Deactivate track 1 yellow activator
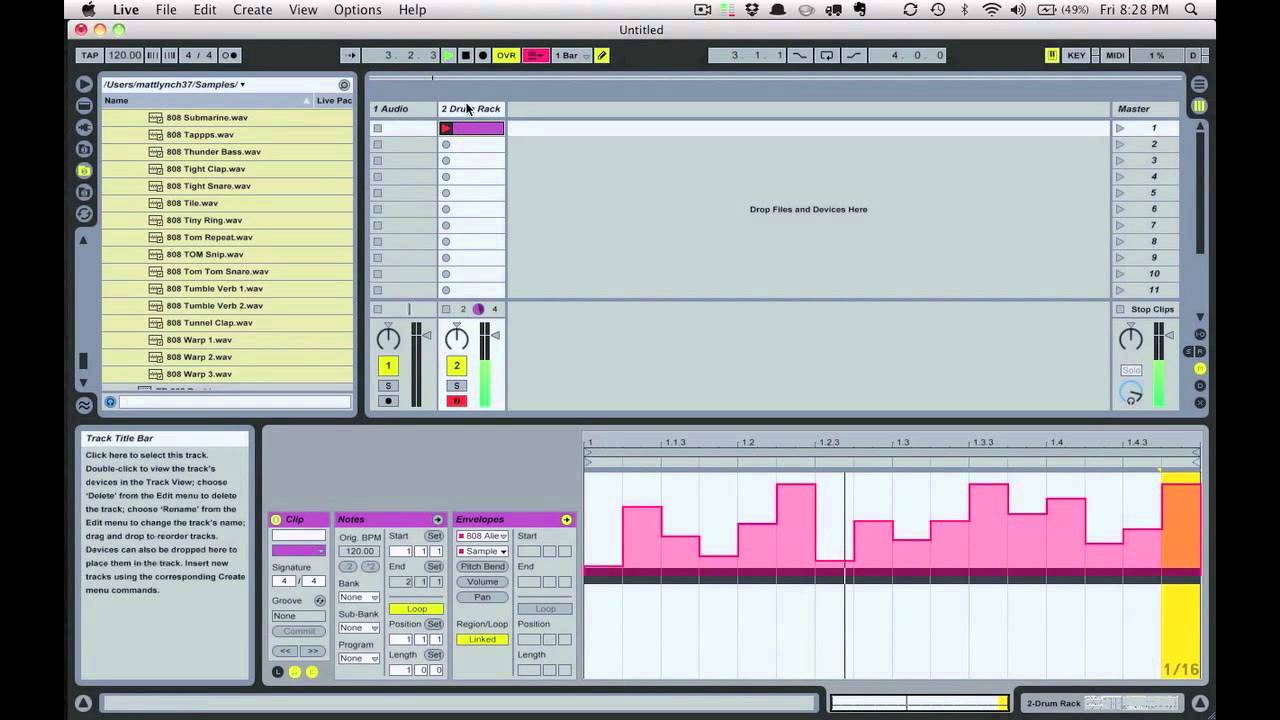This screenshot has height=720, width=1280. (388, 366)
